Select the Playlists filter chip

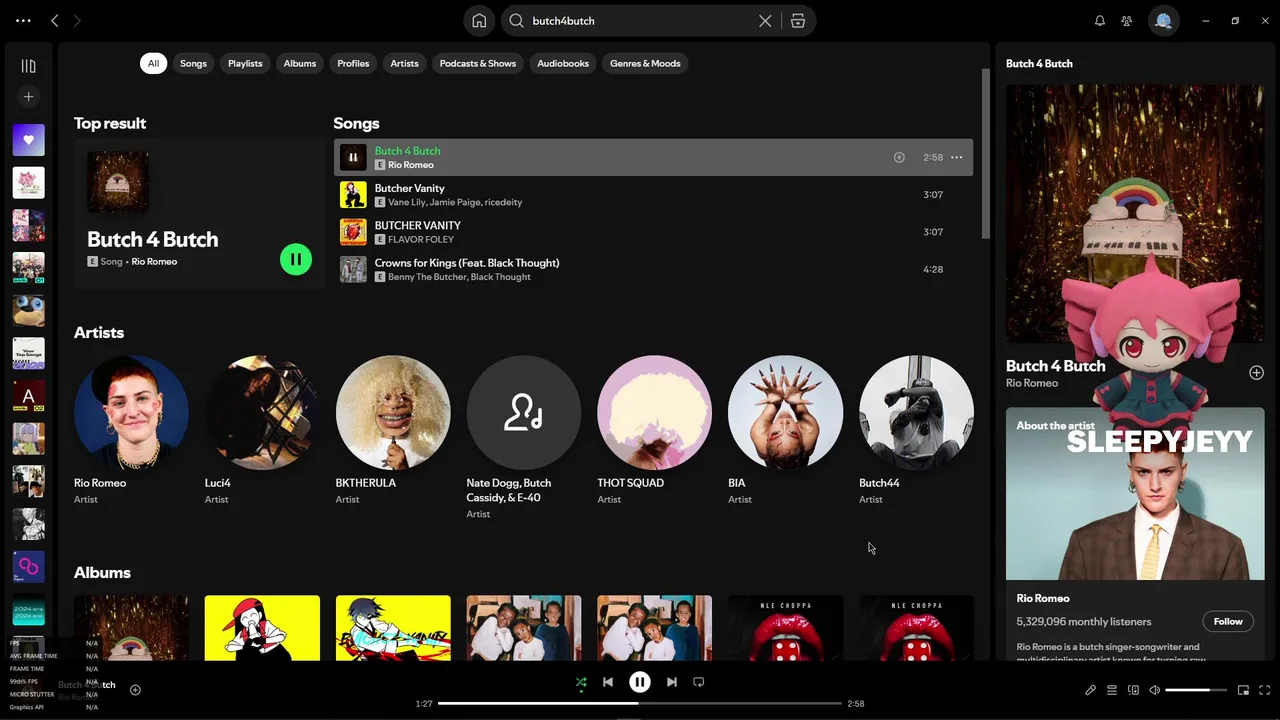point(245,63)
